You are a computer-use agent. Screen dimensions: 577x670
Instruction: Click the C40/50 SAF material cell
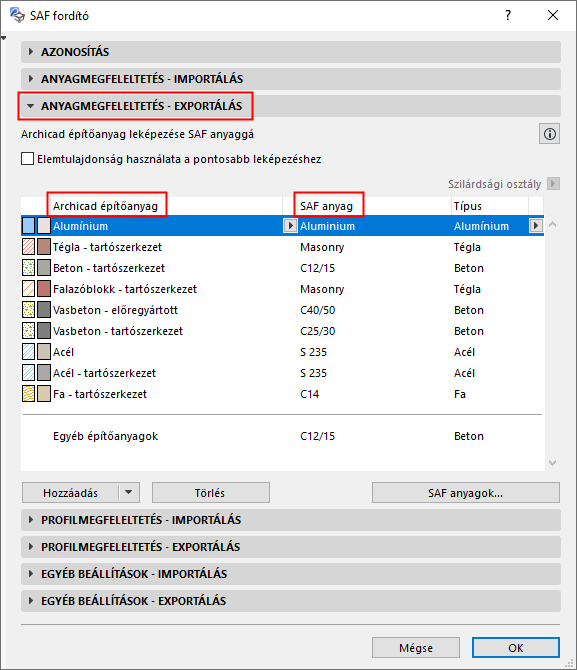pyautogui.click(x=318, y=310)
